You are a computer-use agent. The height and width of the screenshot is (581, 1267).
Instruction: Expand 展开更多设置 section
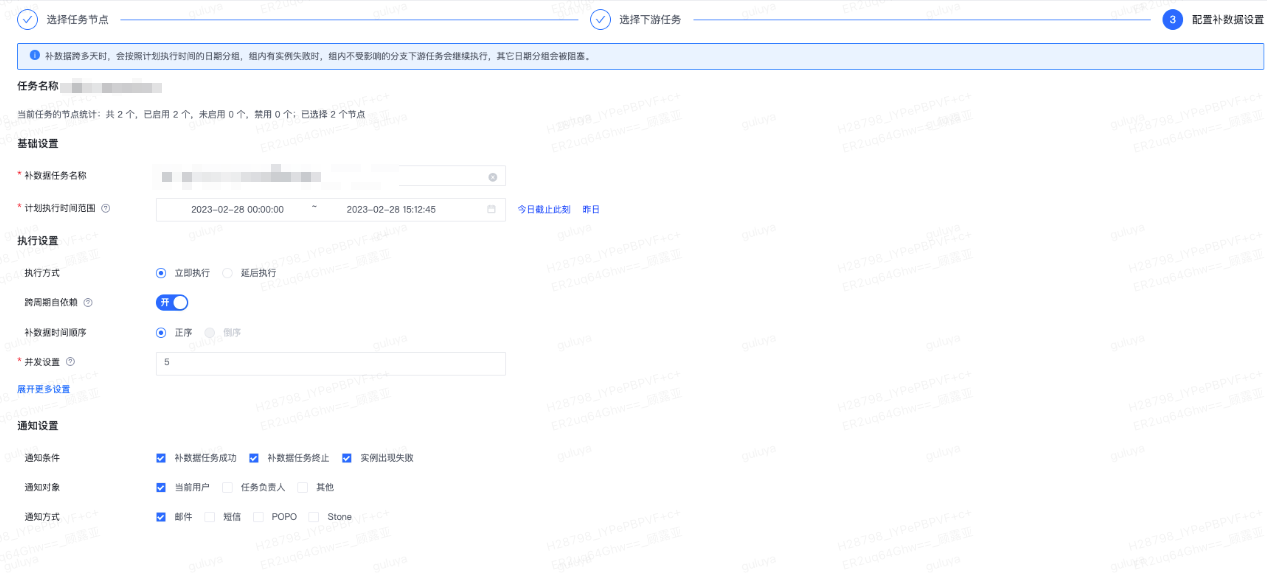pyautogui.click(x=44, y=389)
